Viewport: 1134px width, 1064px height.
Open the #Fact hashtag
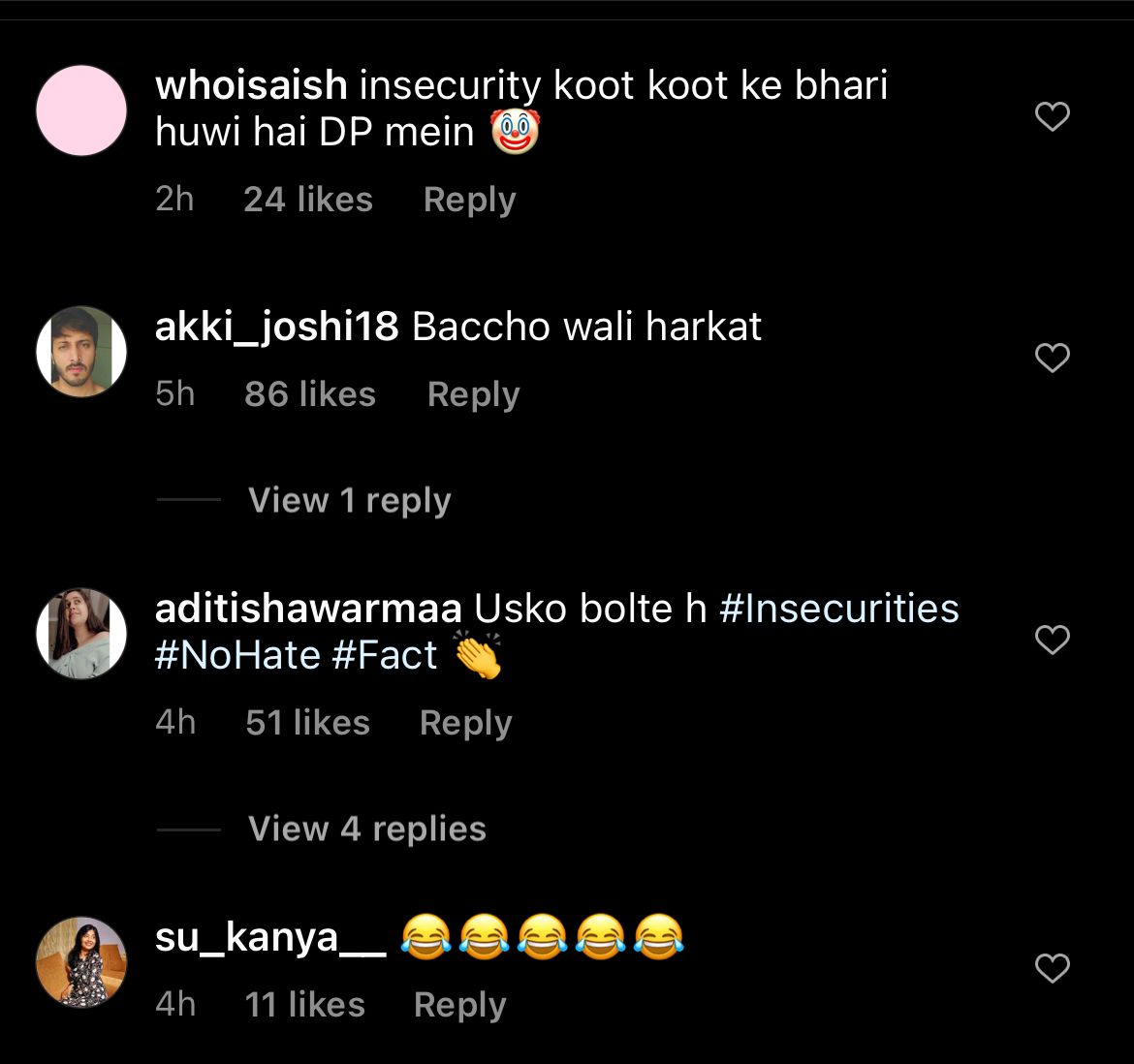coord(387,655)
